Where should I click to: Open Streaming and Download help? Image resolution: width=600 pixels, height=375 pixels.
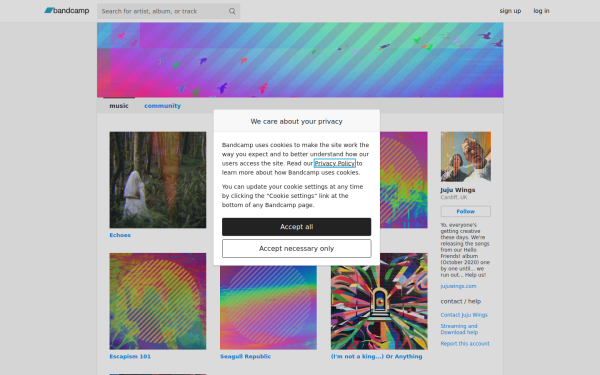(x=459, y=329)
